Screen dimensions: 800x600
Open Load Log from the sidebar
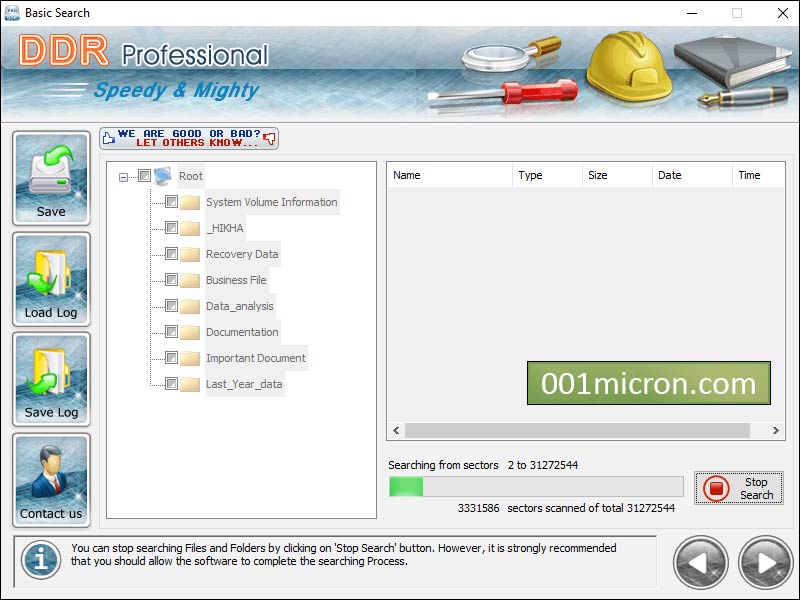click(51, 278)
